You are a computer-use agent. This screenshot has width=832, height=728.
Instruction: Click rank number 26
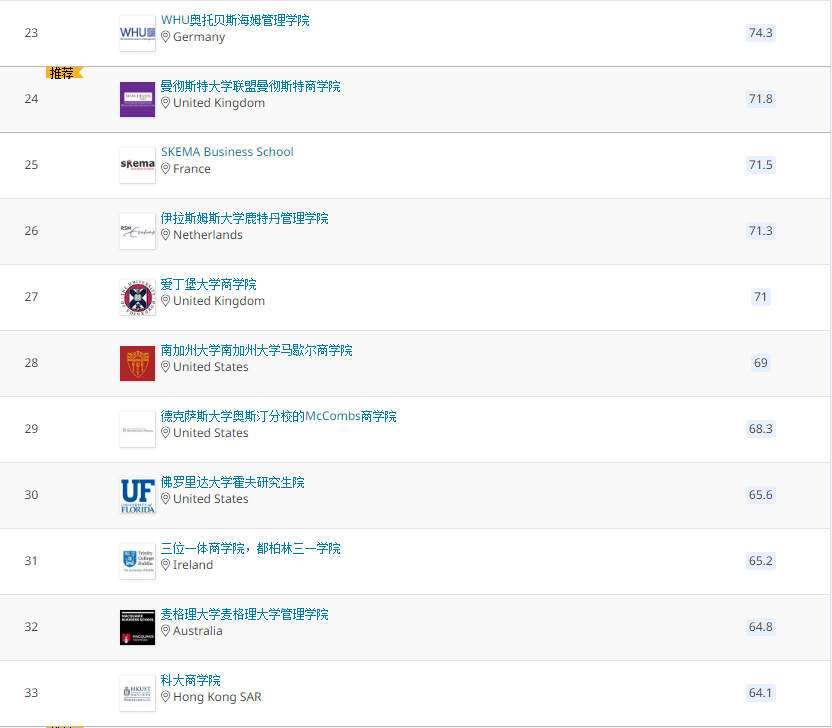[31, 231]
